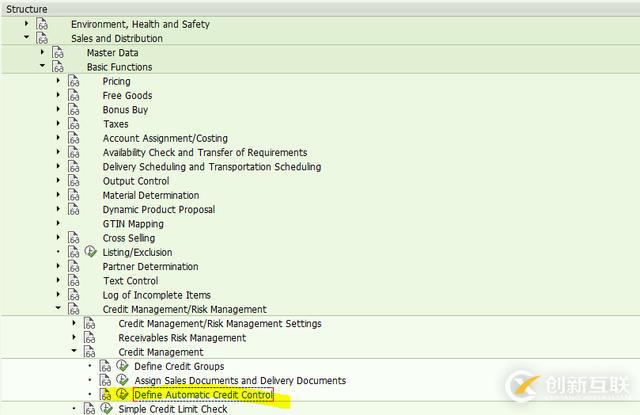Click the Structure column header
Viewport: 640px width, 415px height.
tap(320, 9)
